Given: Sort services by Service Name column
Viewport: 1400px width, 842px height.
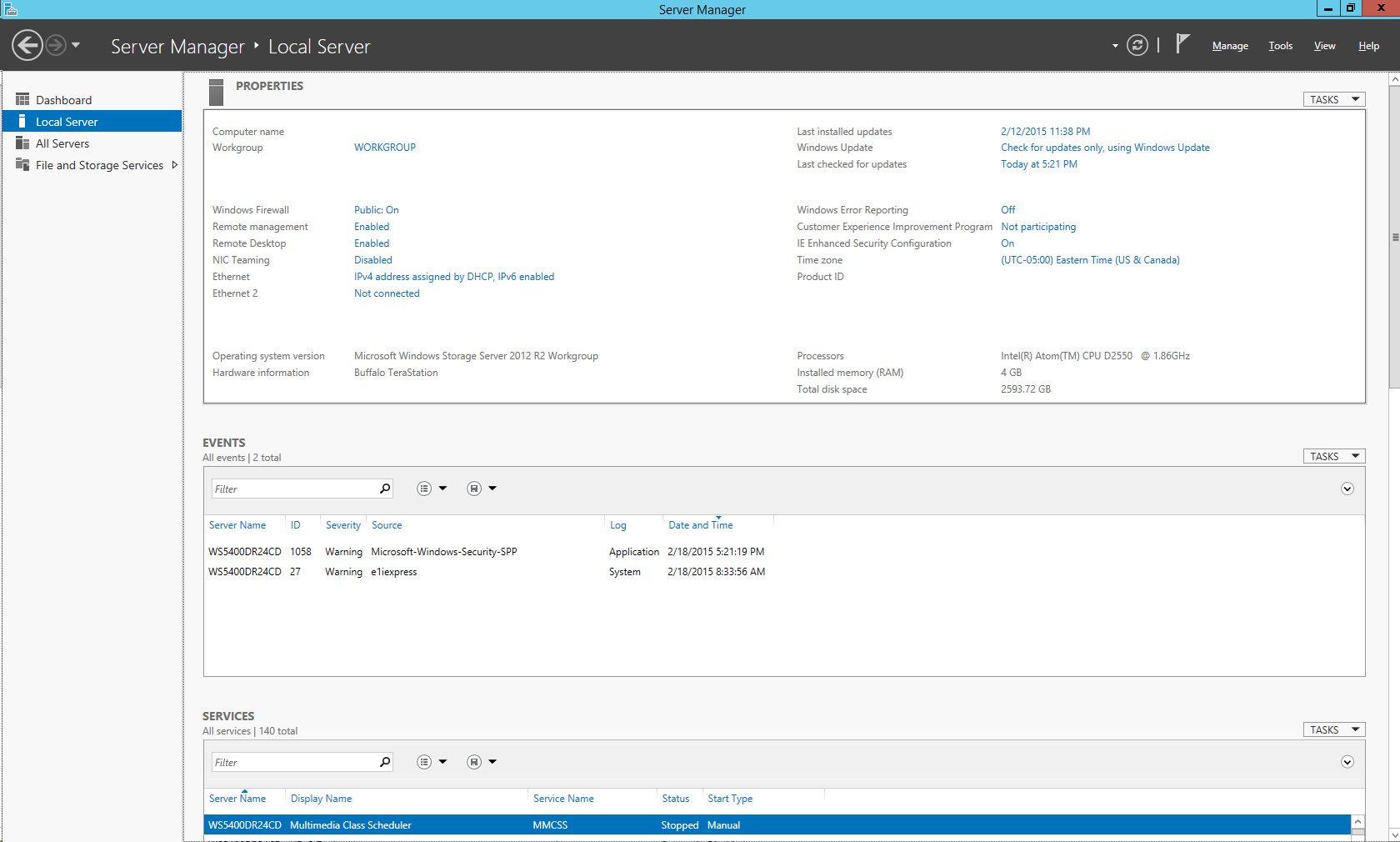Looking at the screenshot, I should click(x=563, y=799).
